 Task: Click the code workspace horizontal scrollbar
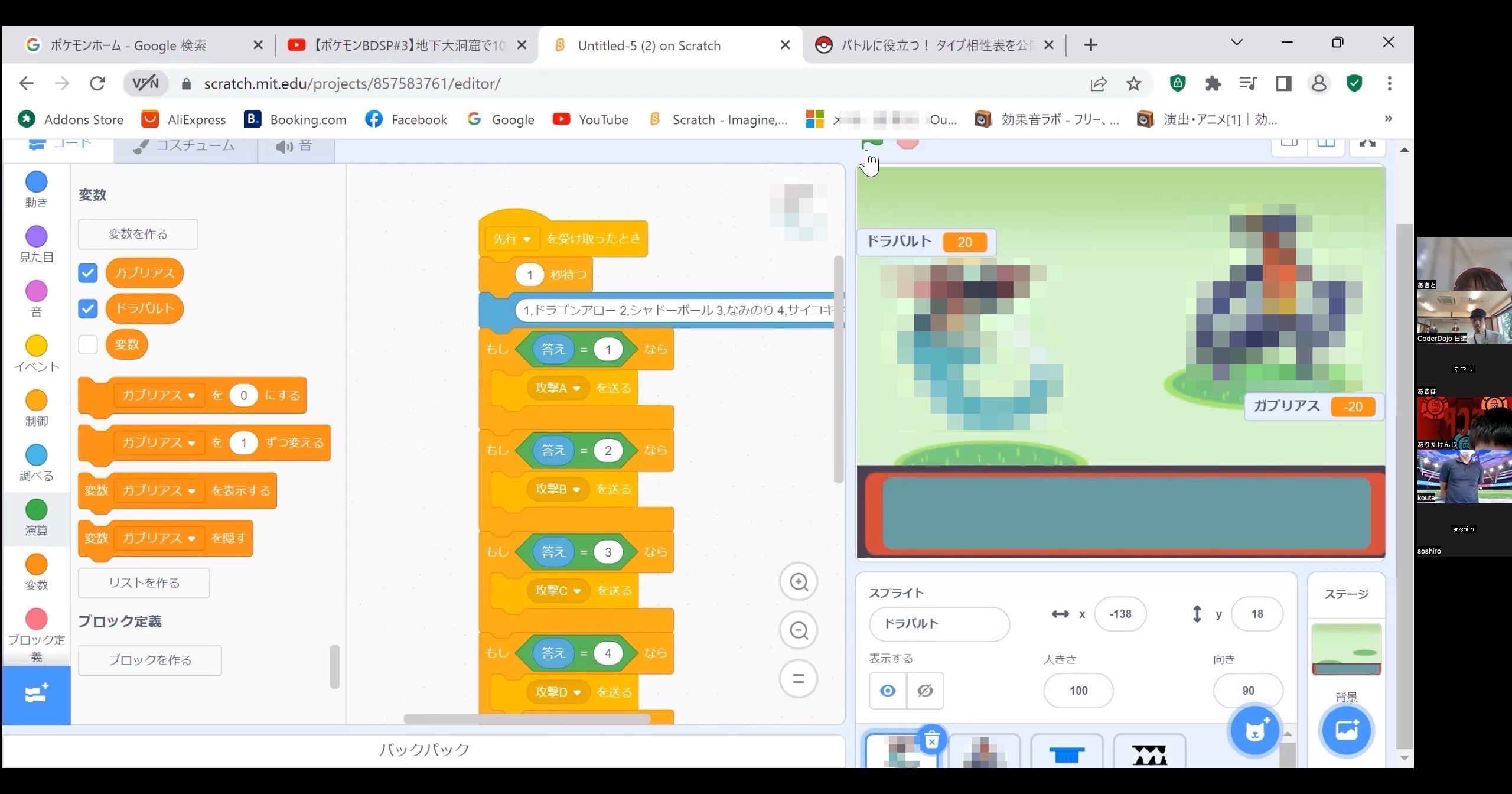coord(527,719)
